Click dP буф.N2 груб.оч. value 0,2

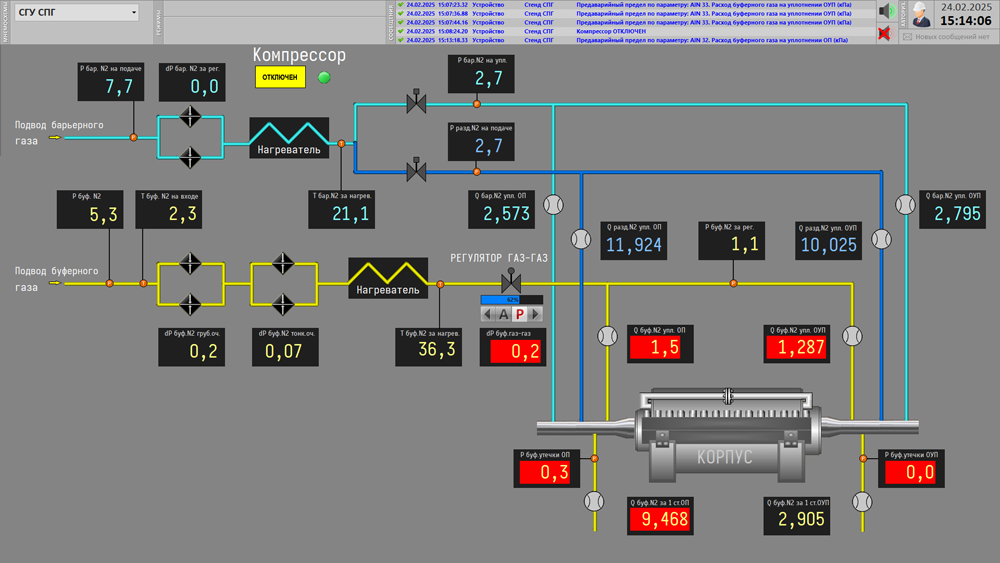click(203, 351)
